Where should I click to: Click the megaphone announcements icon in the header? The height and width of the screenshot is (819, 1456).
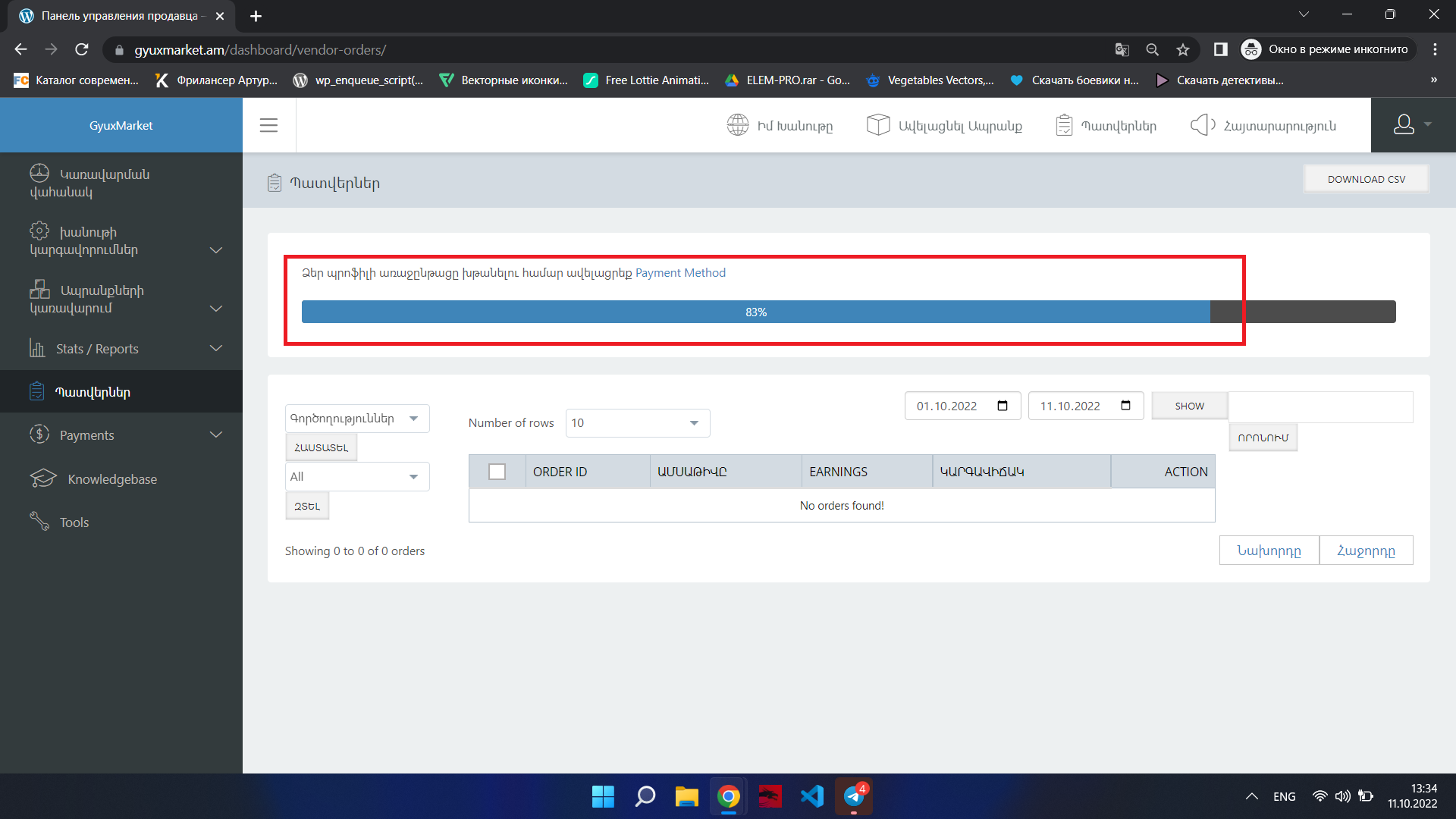pos(1202,125)
